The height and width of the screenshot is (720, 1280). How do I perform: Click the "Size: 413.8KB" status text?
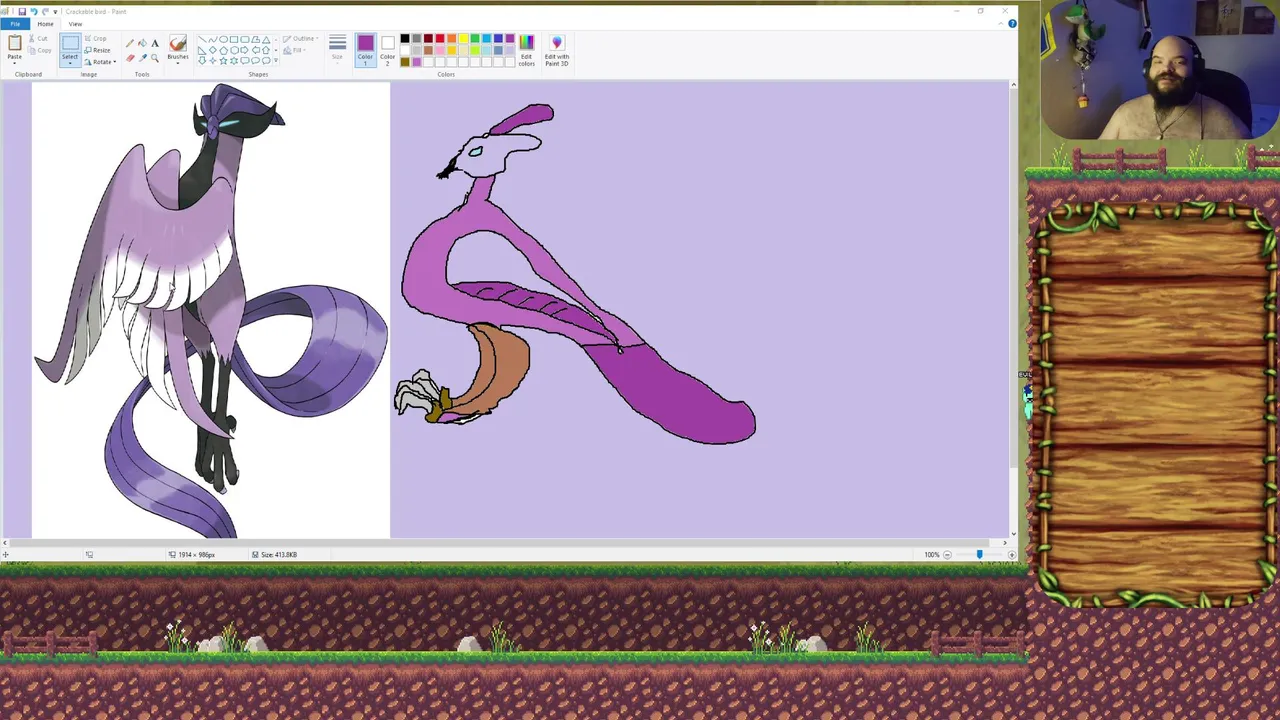point(279,555)
